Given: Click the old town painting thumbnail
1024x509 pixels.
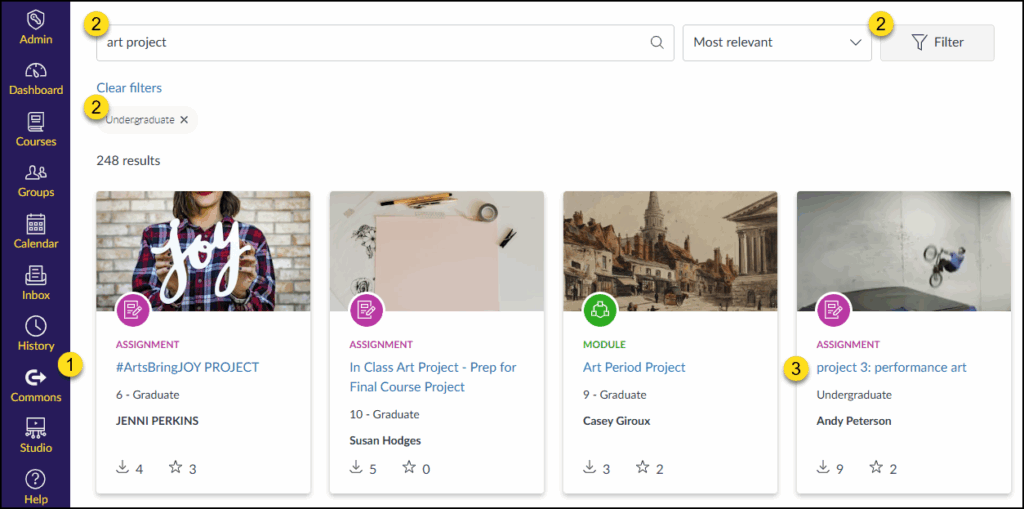Looking at the screenshot, I should pos(670,251).
